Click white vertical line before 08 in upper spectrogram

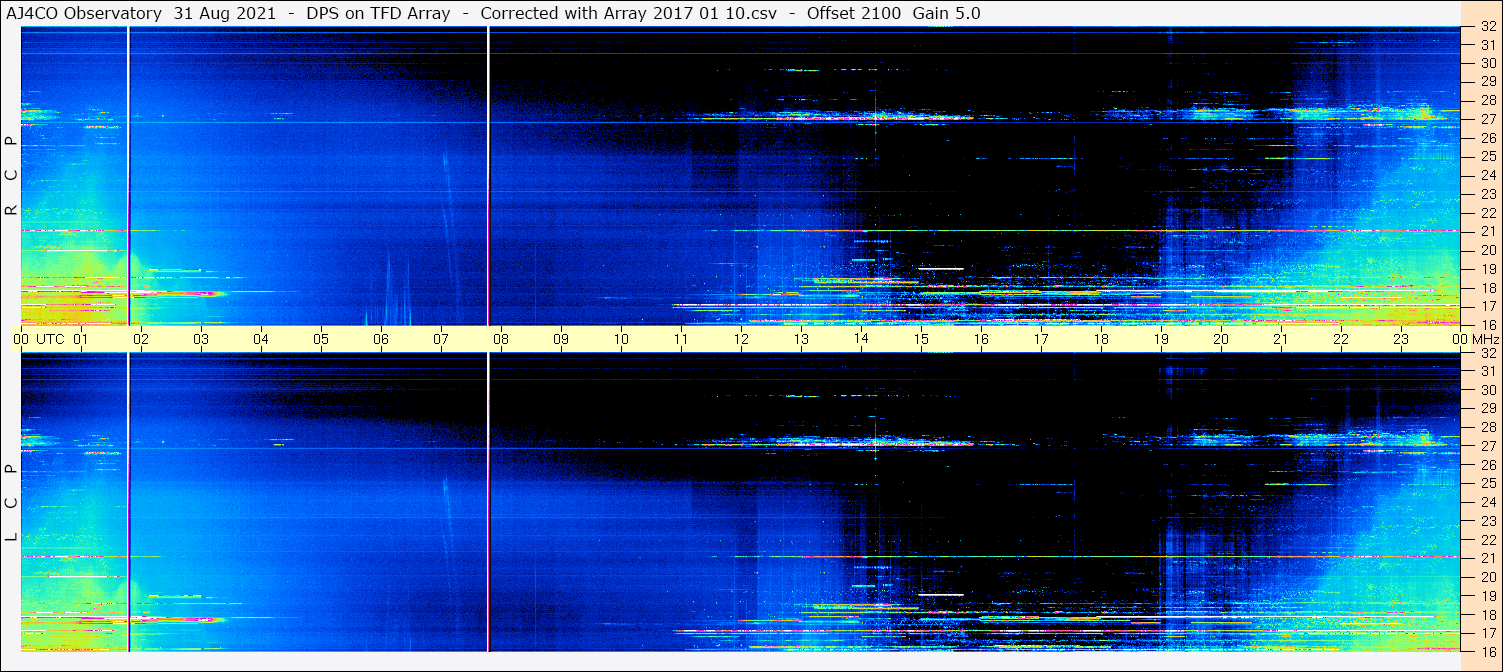point(488,175)
